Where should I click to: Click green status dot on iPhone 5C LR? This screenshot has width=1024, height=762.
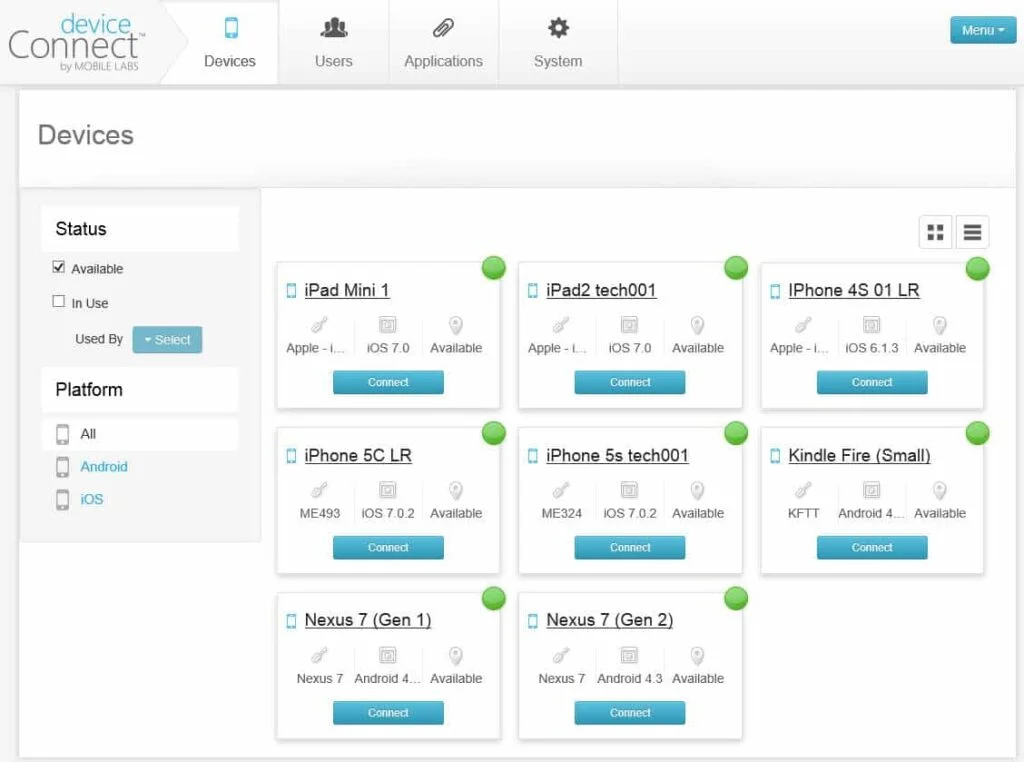pos(494,433)
